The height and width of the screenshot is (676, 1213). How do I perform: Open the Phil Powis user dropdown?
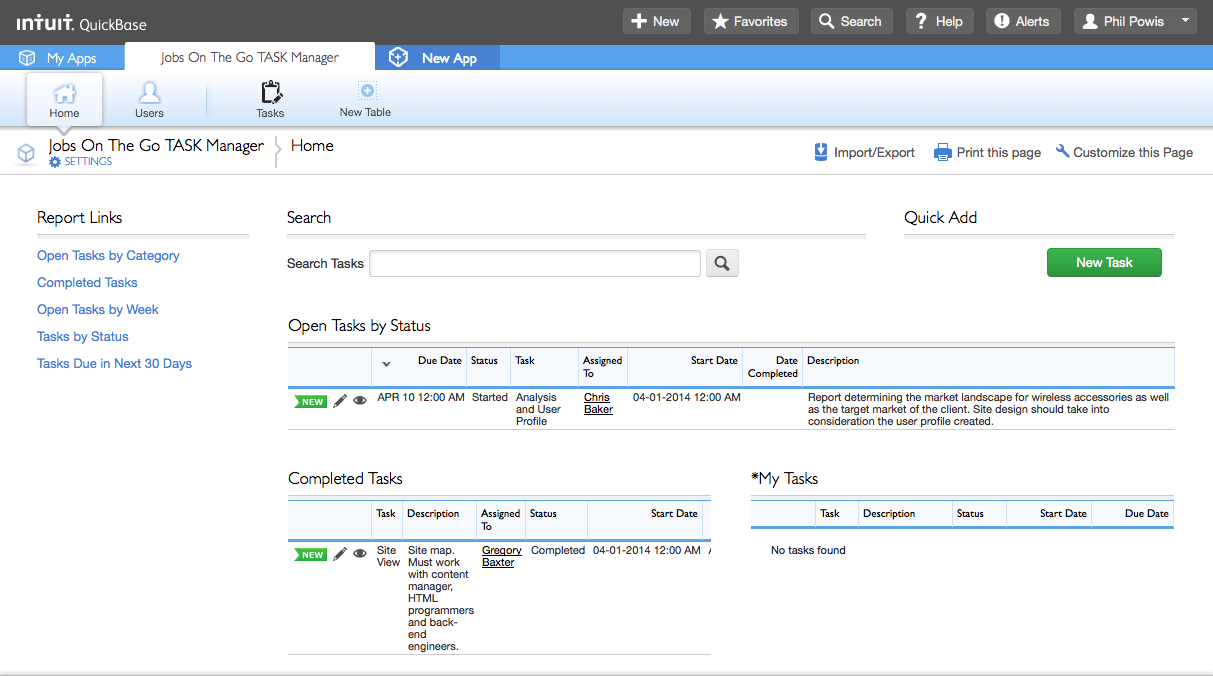1135,21
